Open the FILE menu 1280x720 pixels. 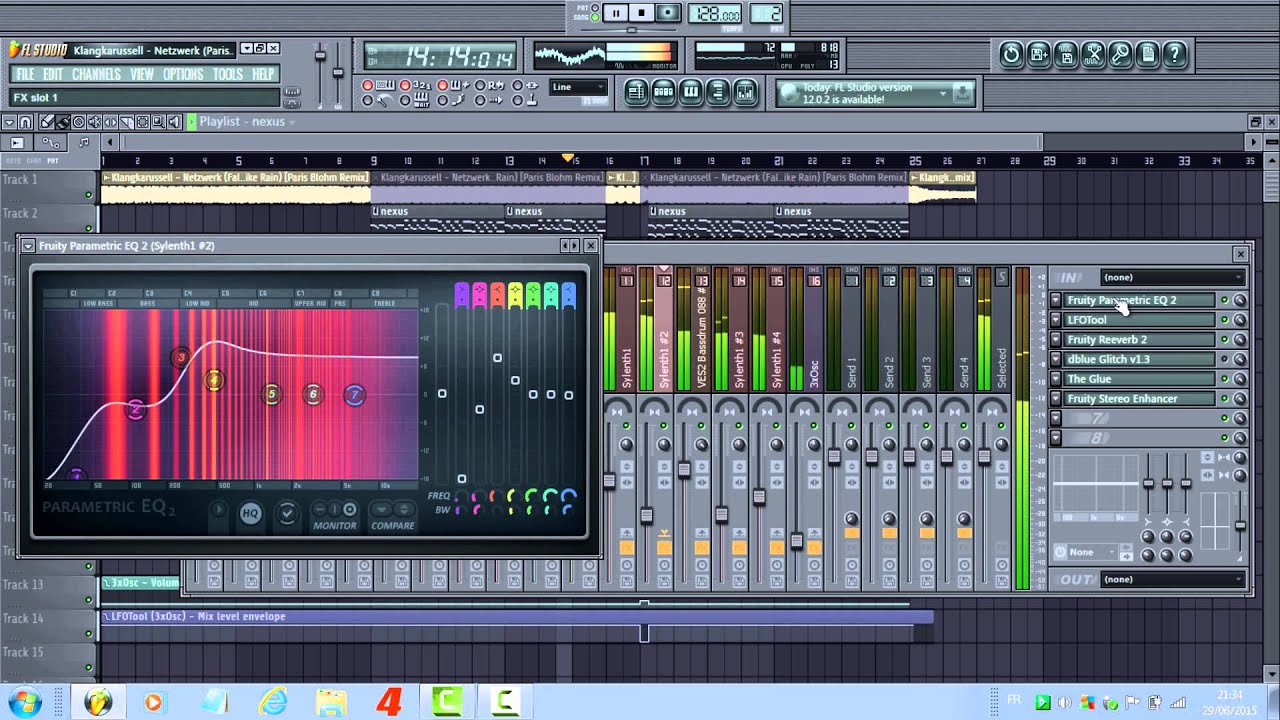pos(25,75)
